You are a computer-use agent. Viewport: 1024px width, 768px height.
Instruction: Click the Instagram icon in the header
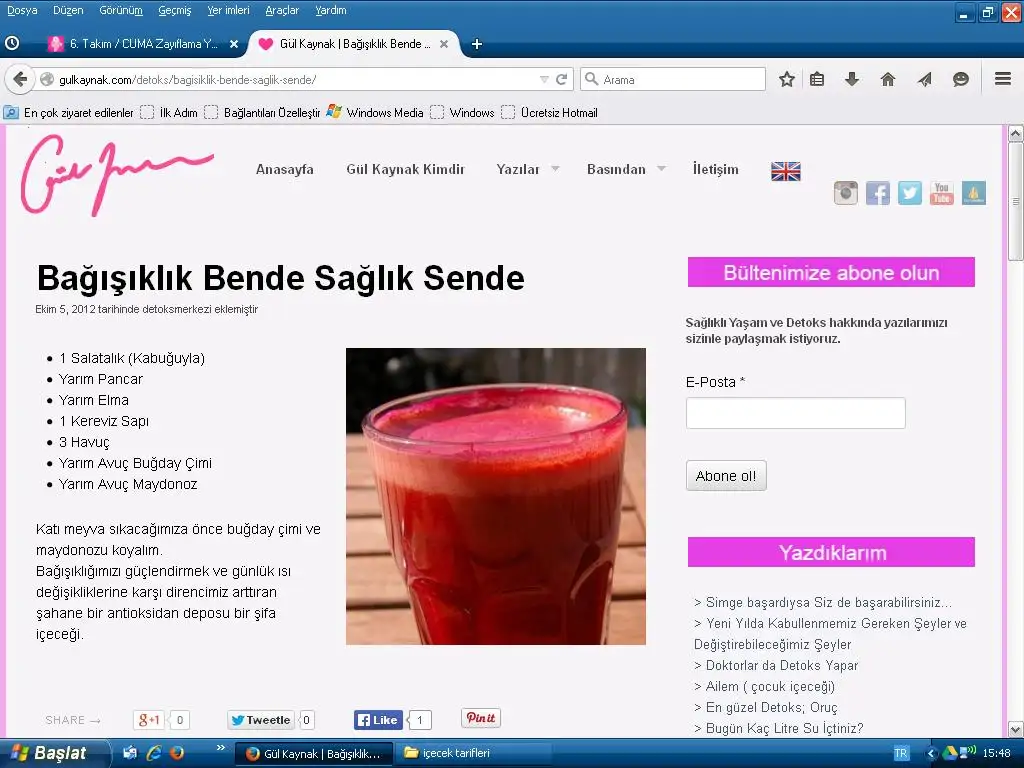point(846,193)
